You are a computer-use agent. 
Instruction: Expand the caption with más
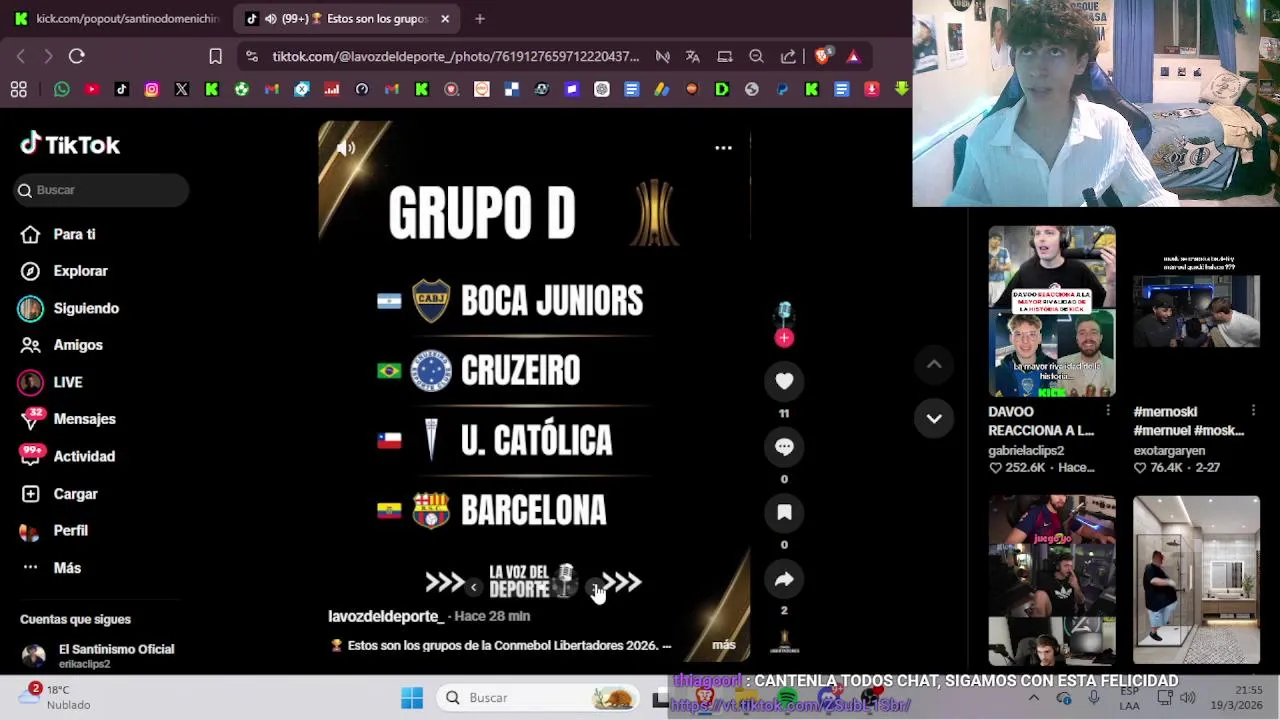coord(724,645)
